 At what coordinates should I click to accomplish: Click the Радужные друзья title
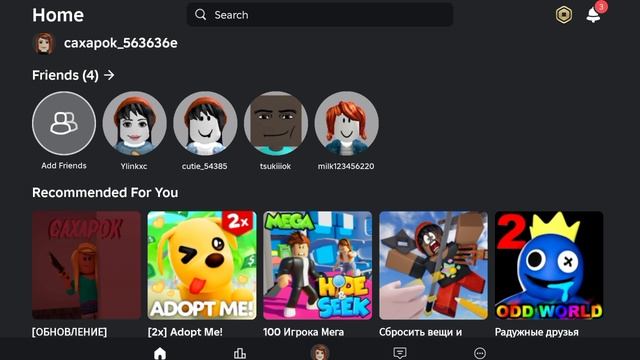536,332
